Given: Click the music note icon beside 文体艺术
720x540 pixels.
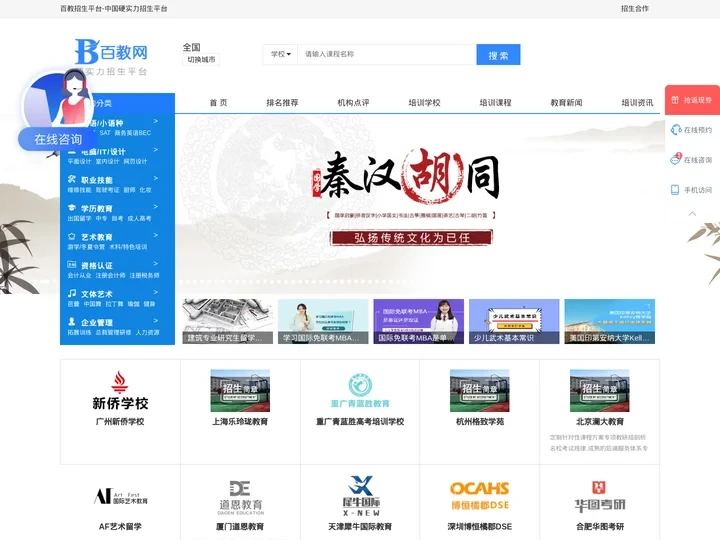Looking at the screenshot, I should click(72, 293).
